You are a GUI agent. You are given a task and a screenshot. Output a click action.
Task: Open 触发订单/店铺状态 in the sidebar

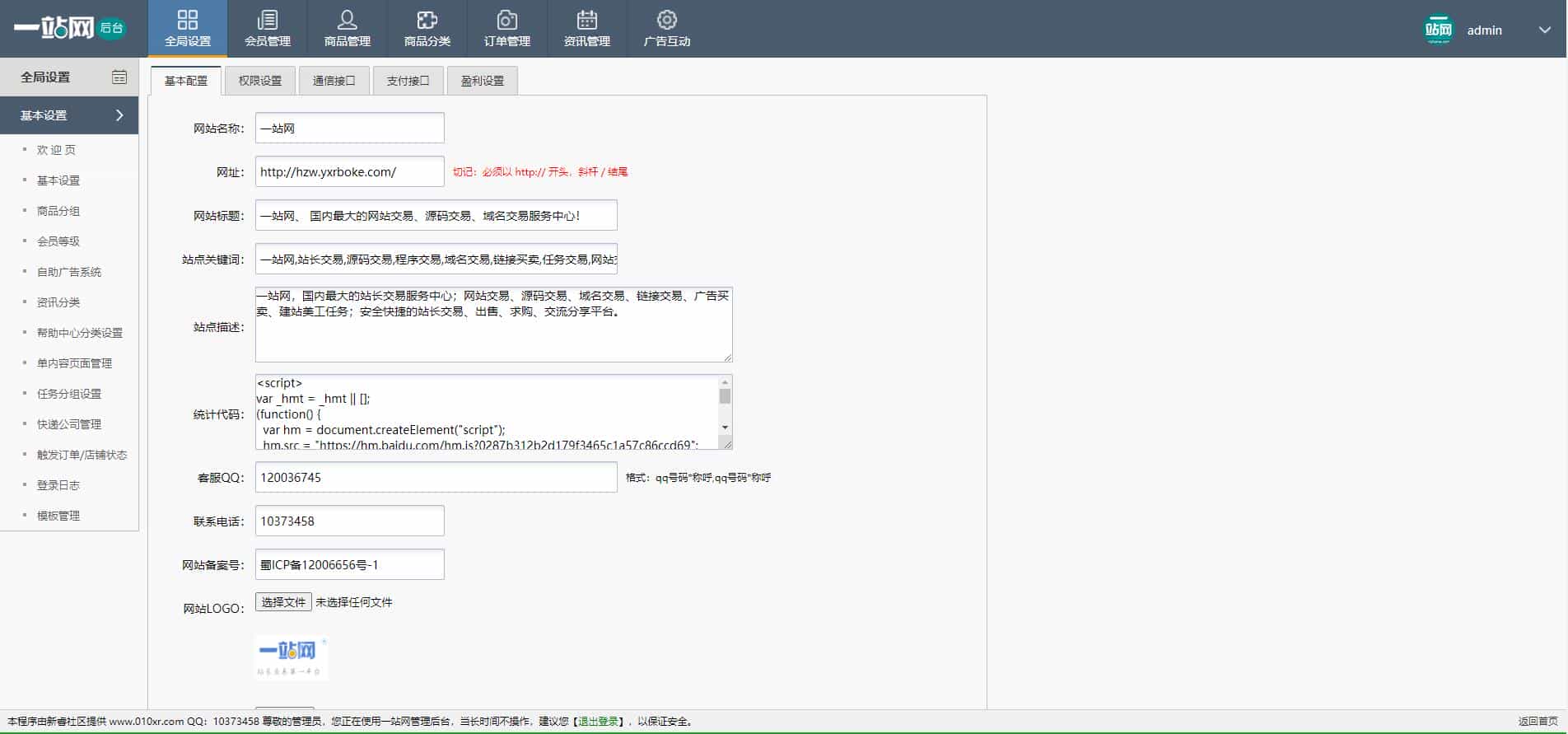click(x=82, y=455)
